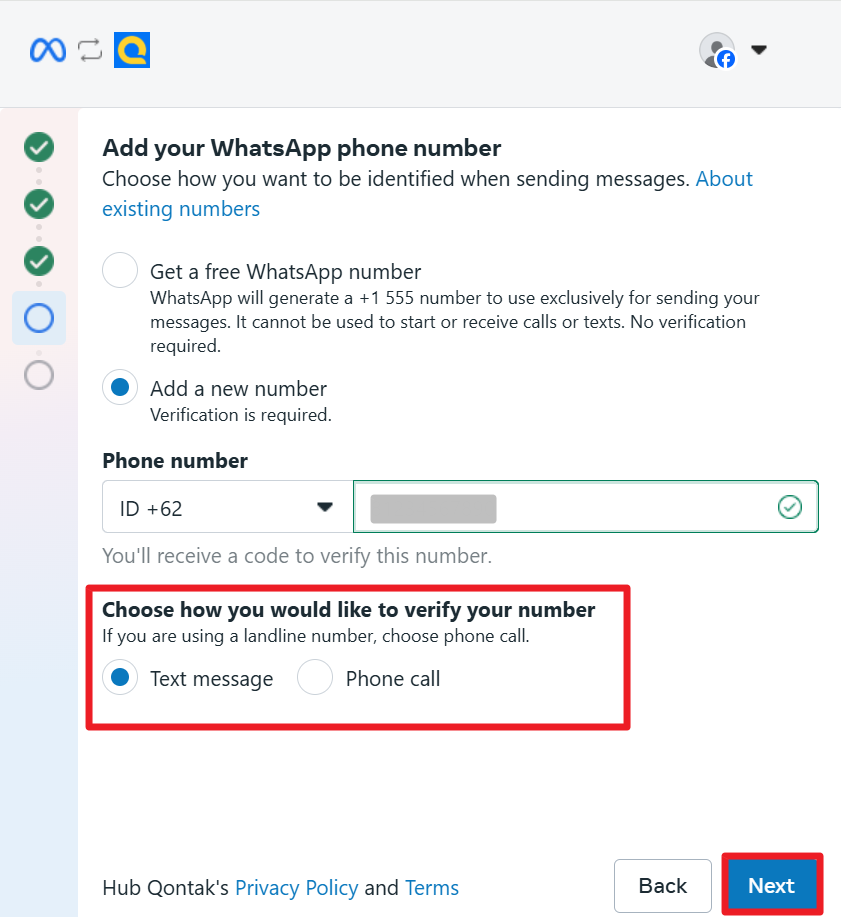This screenshot has height=917, width=841.
Task: Choose Text message verification method
Action: (120, 677)
